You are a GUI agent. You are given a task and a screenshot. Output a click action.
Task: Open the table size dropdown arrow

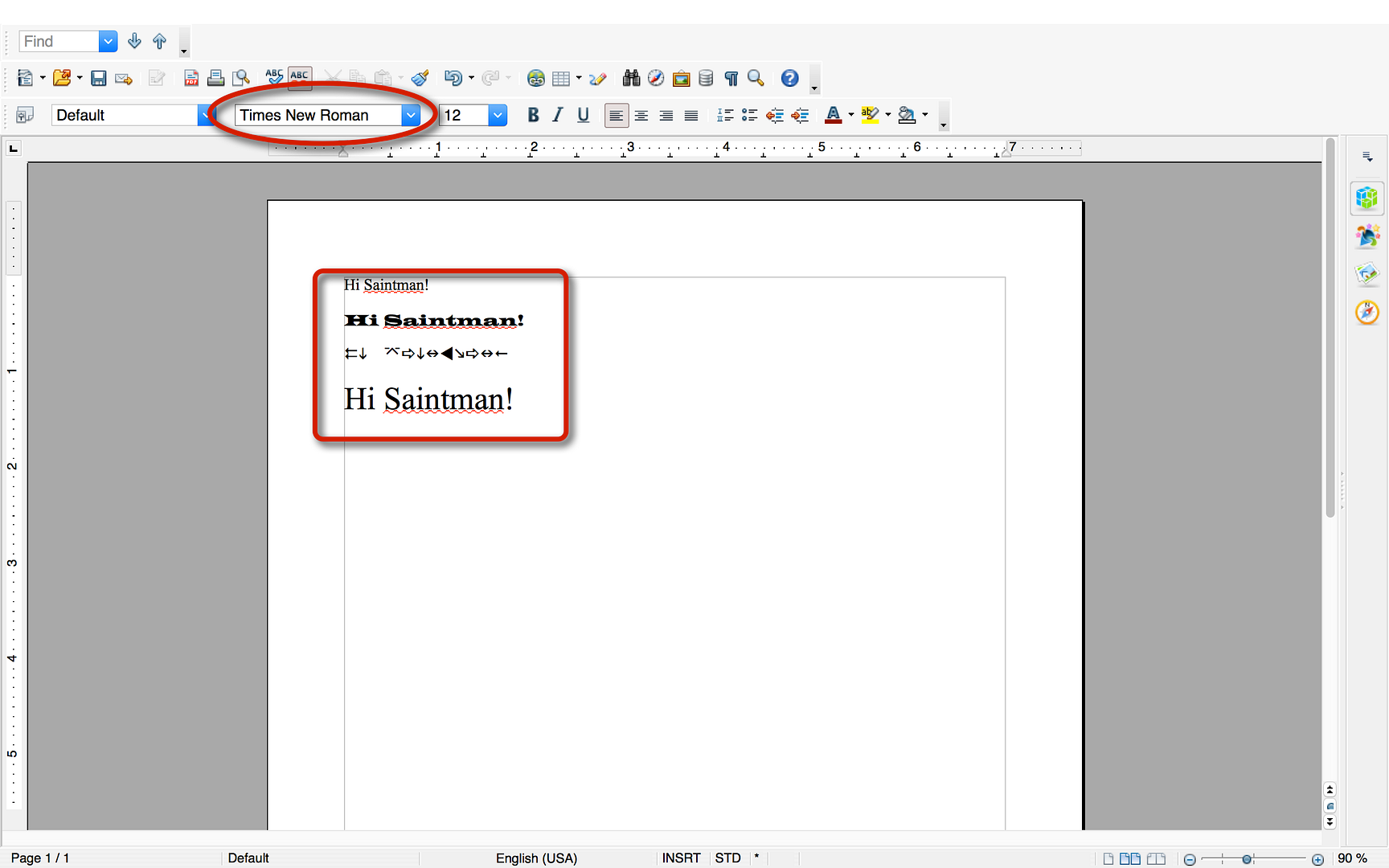tap(579, 78)
